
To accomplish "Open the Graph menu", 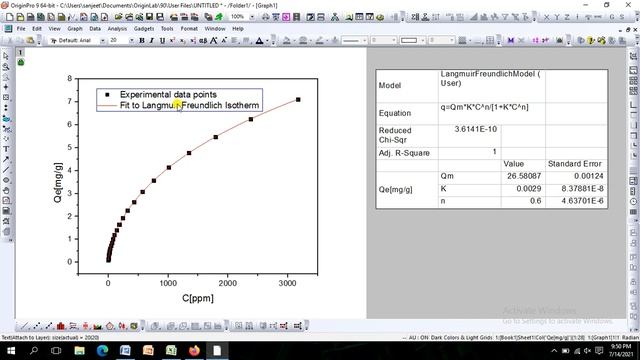I will coord(75,29).
